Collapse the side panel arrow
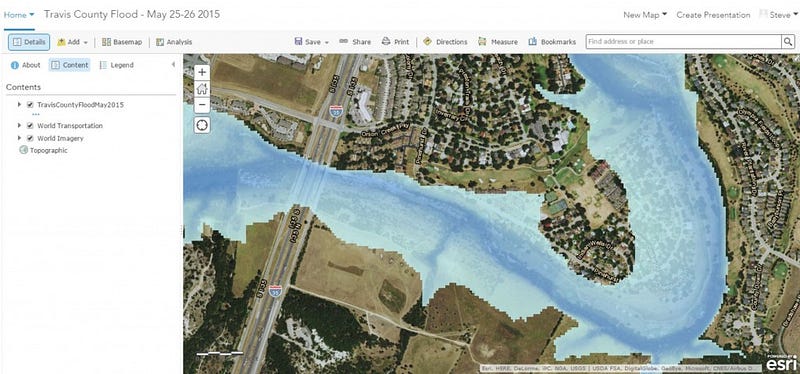 (x=173, y=65)
